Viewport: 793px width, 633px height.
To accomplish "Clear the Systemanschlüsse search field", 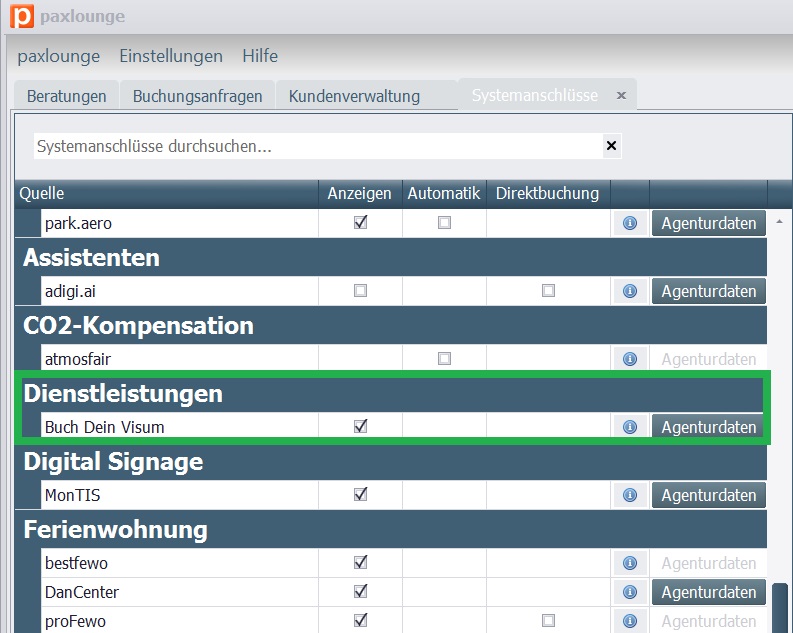I will point(611,146).
